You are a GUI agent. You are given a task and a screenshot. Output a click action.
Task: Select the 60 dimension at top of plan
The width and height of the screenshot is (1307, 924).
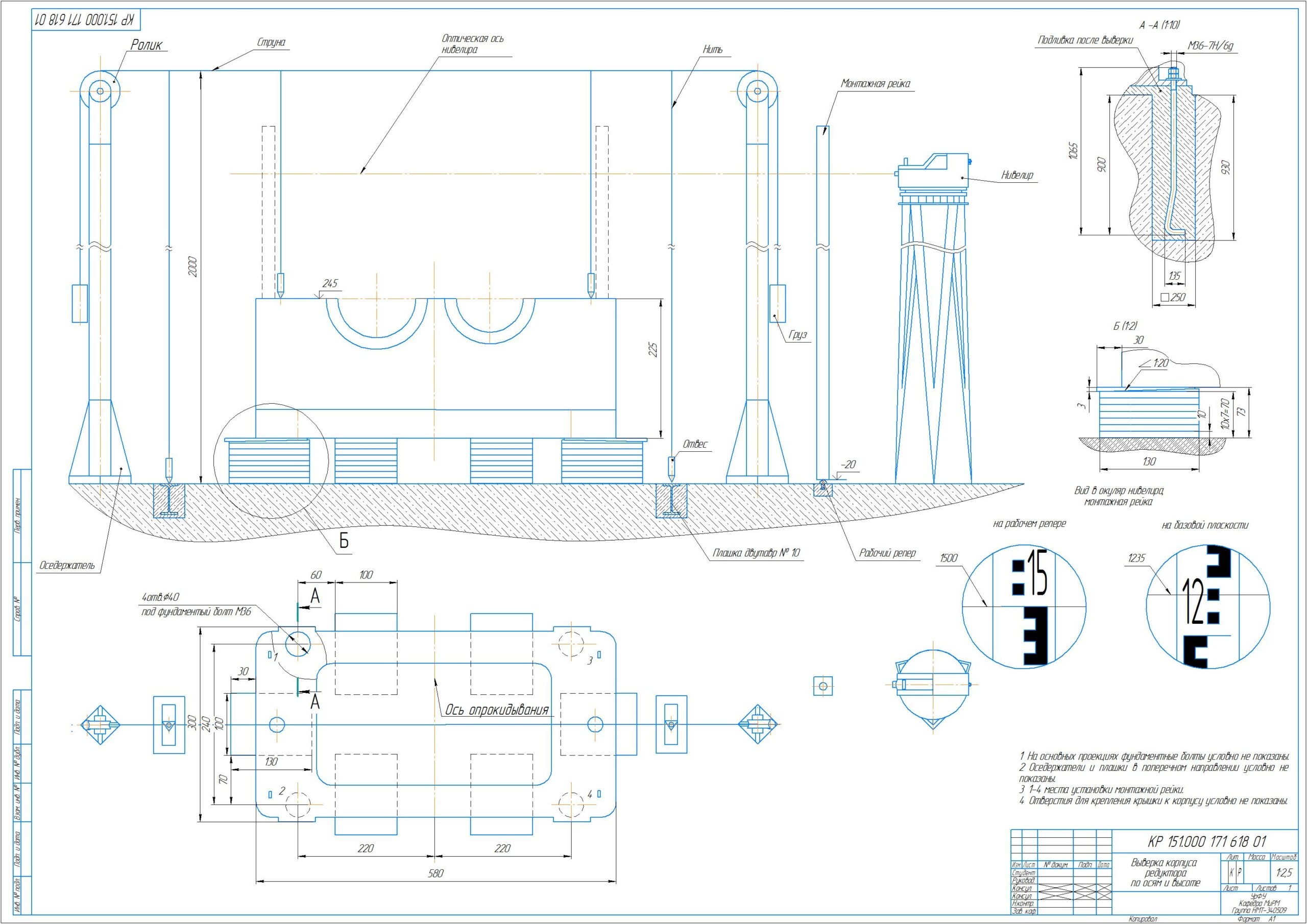click(x=316, y=574)
